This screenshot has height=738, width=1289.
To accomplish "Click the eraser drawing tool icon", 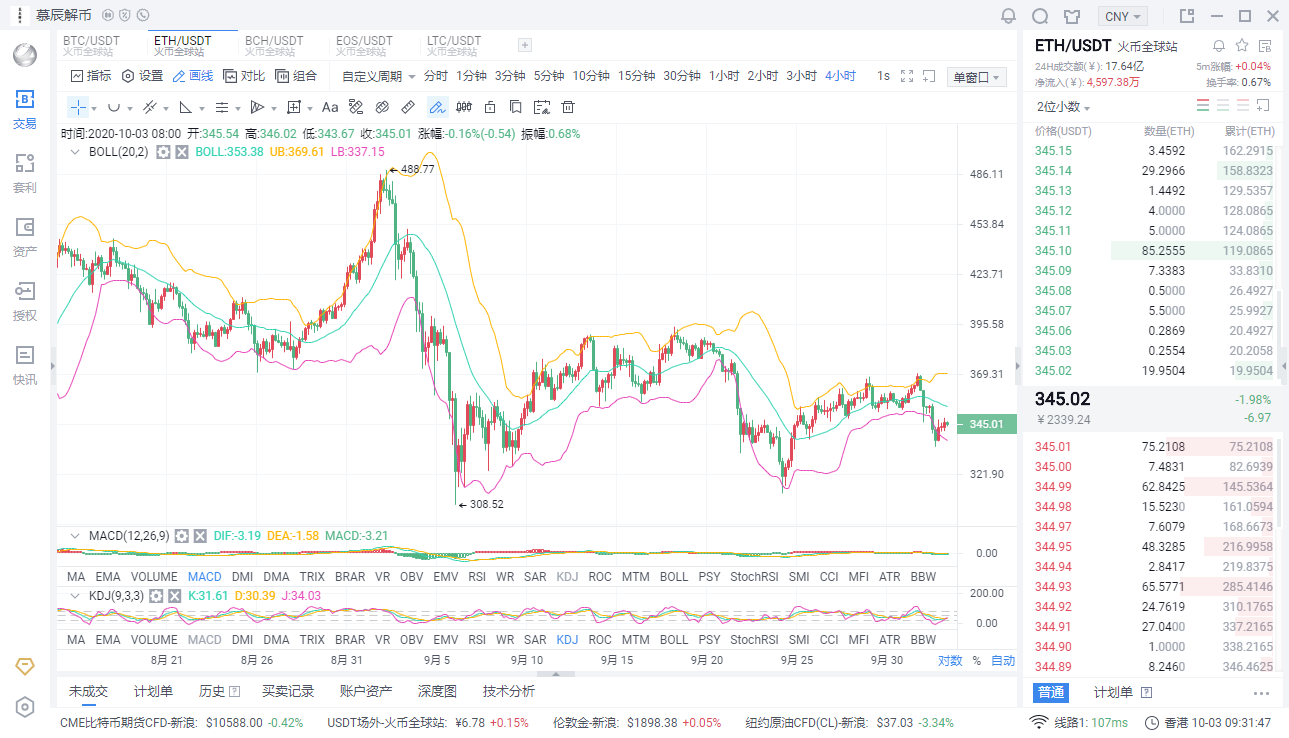I will [382, 107].
